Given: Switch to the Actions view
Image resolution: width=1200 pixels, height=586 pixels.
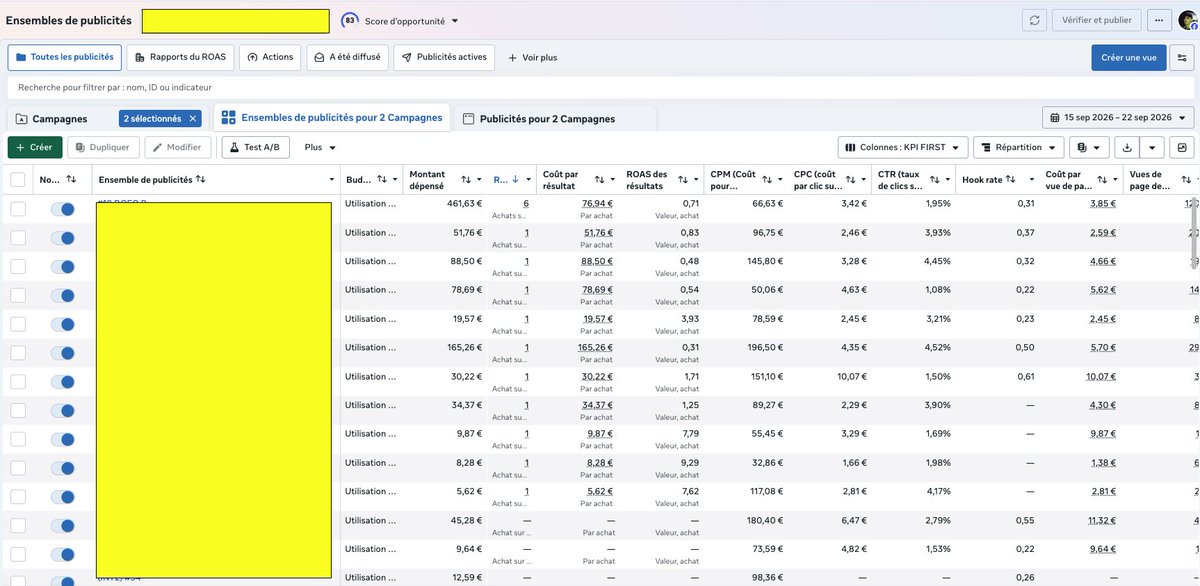Looking at the screenshot, I should [x=270, y=57].
